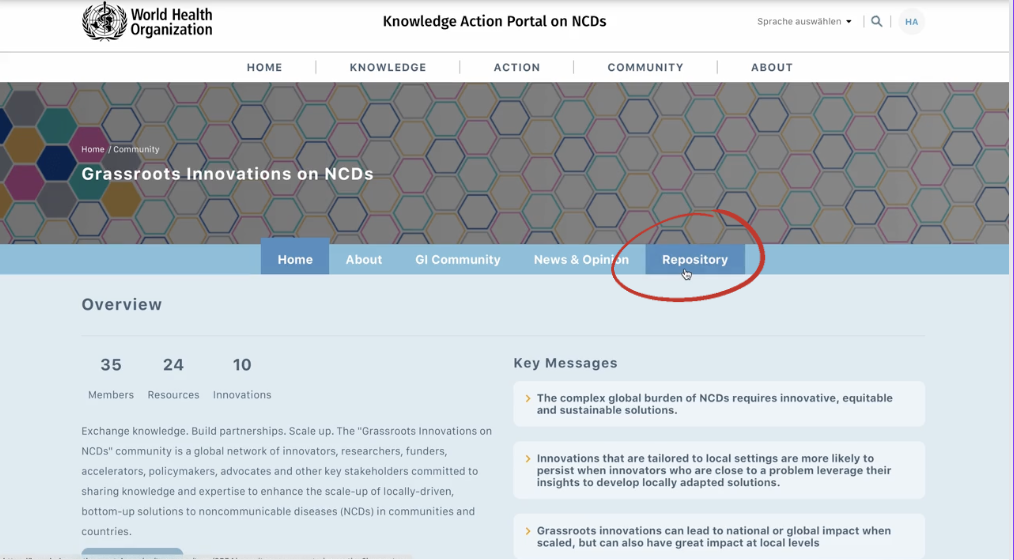Open the ACTION navigation menu
Image resolution: width=1014 pixels, height=560 pixels.
coord(517,67)
